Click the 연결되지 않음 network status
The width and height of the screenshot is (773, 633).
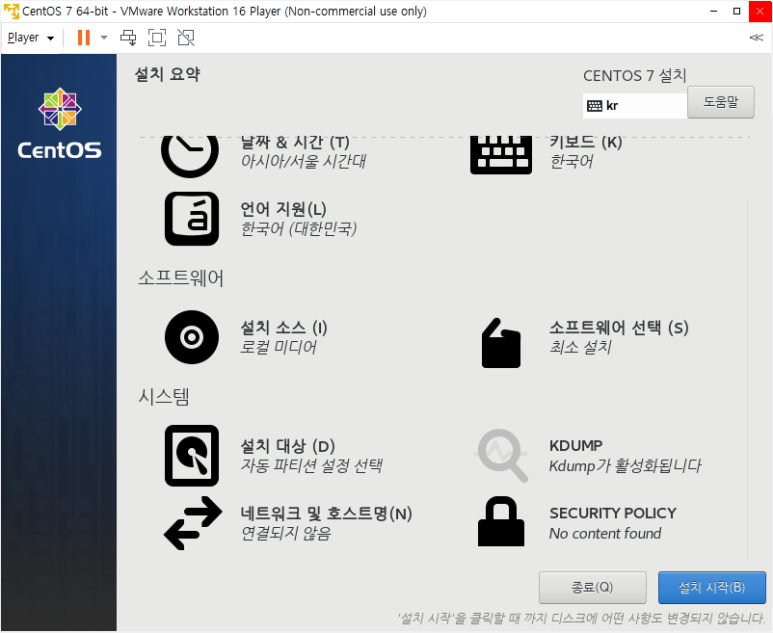tap(285, 533)
